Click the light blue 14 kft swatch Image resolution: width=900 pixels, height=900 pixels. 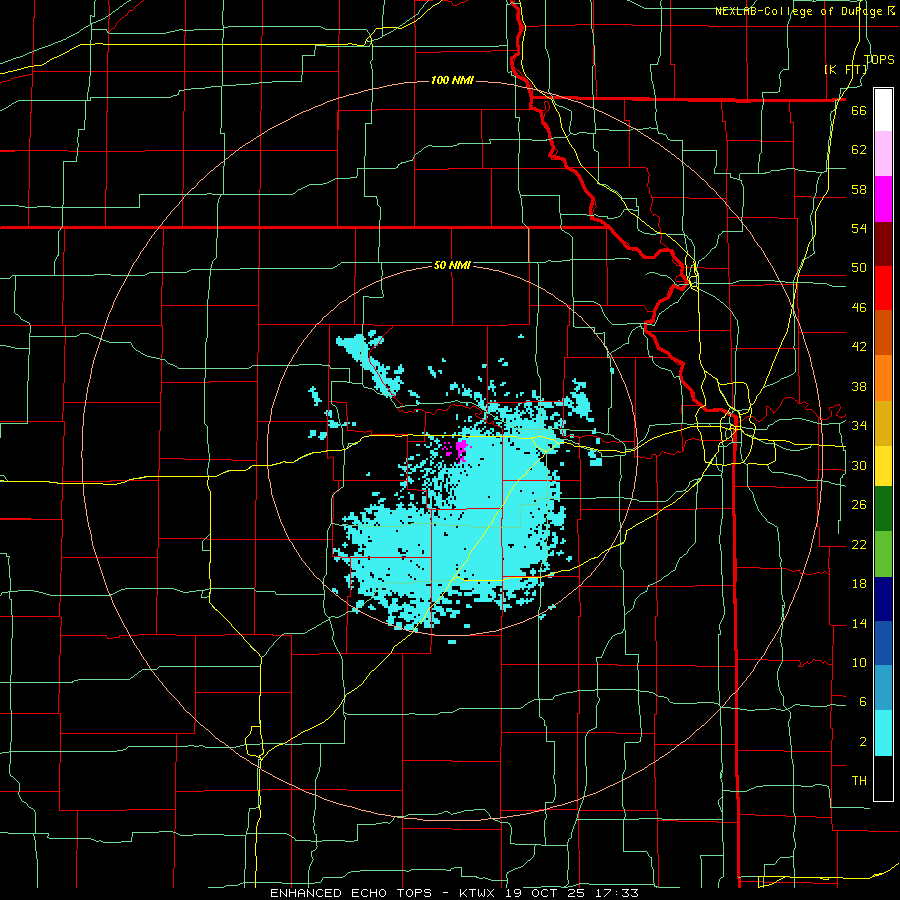click(883, 688)
